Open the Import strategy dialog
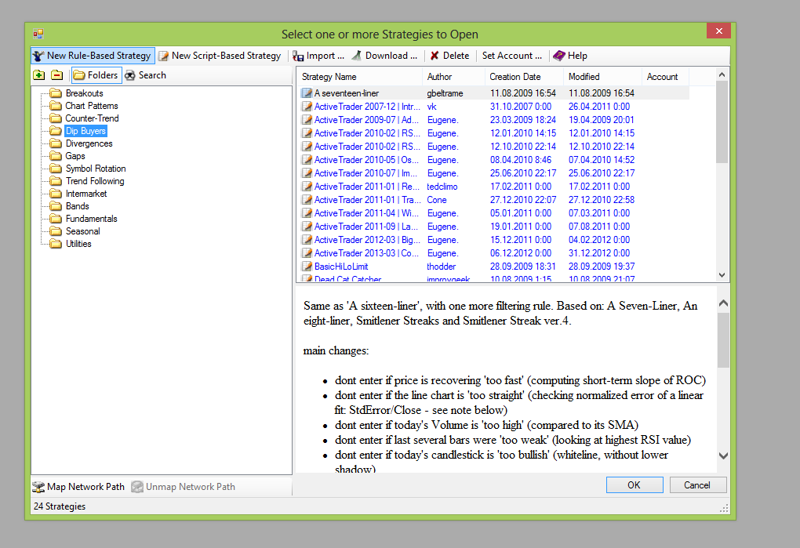The image size is (800, 548). [319, 56]
